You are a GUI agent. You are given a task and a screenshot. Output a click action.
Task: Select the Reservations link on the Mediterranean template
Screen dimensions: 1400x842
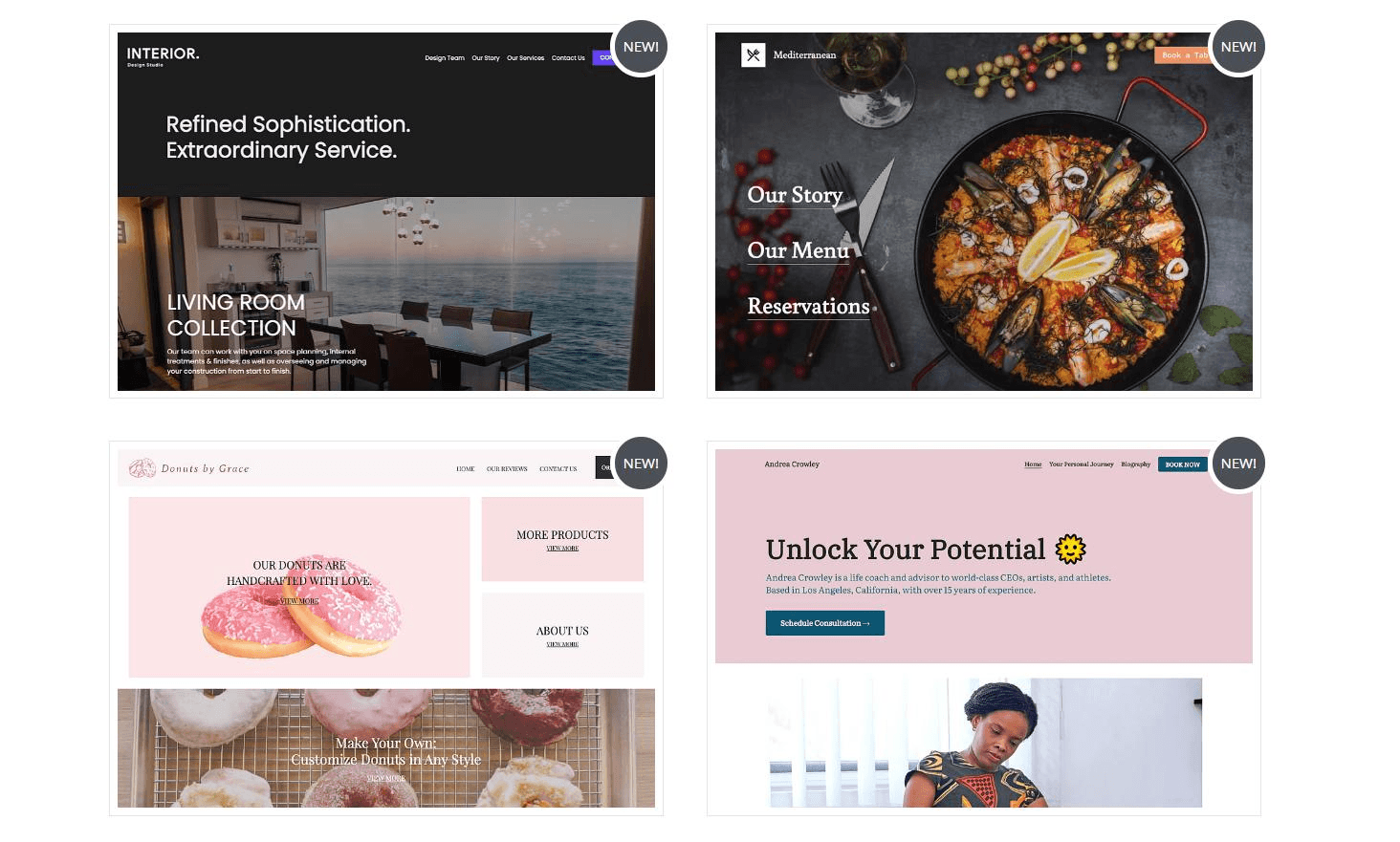(808, 306)
